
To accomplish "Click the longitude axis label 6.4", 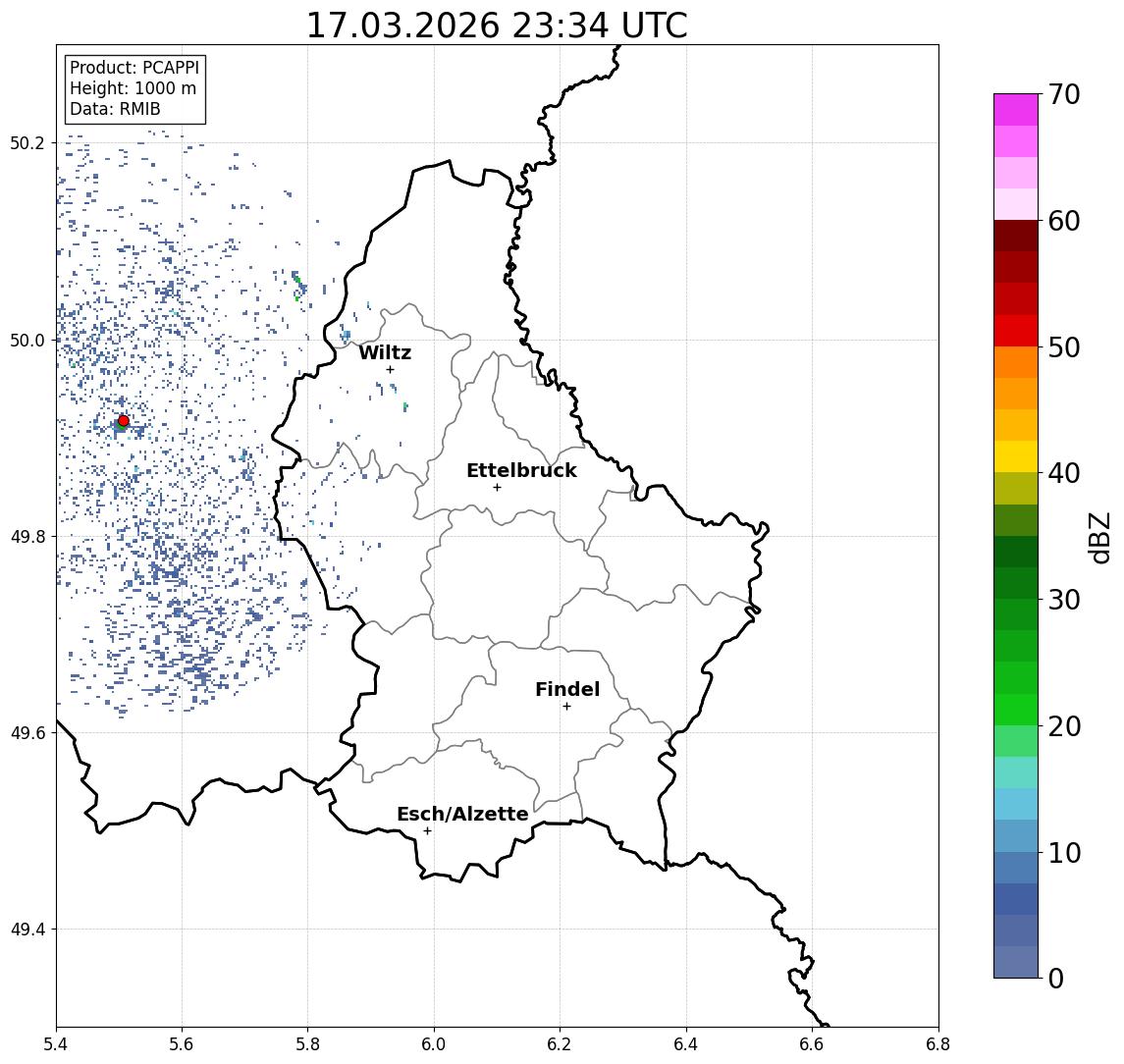I will [686, 1044].
